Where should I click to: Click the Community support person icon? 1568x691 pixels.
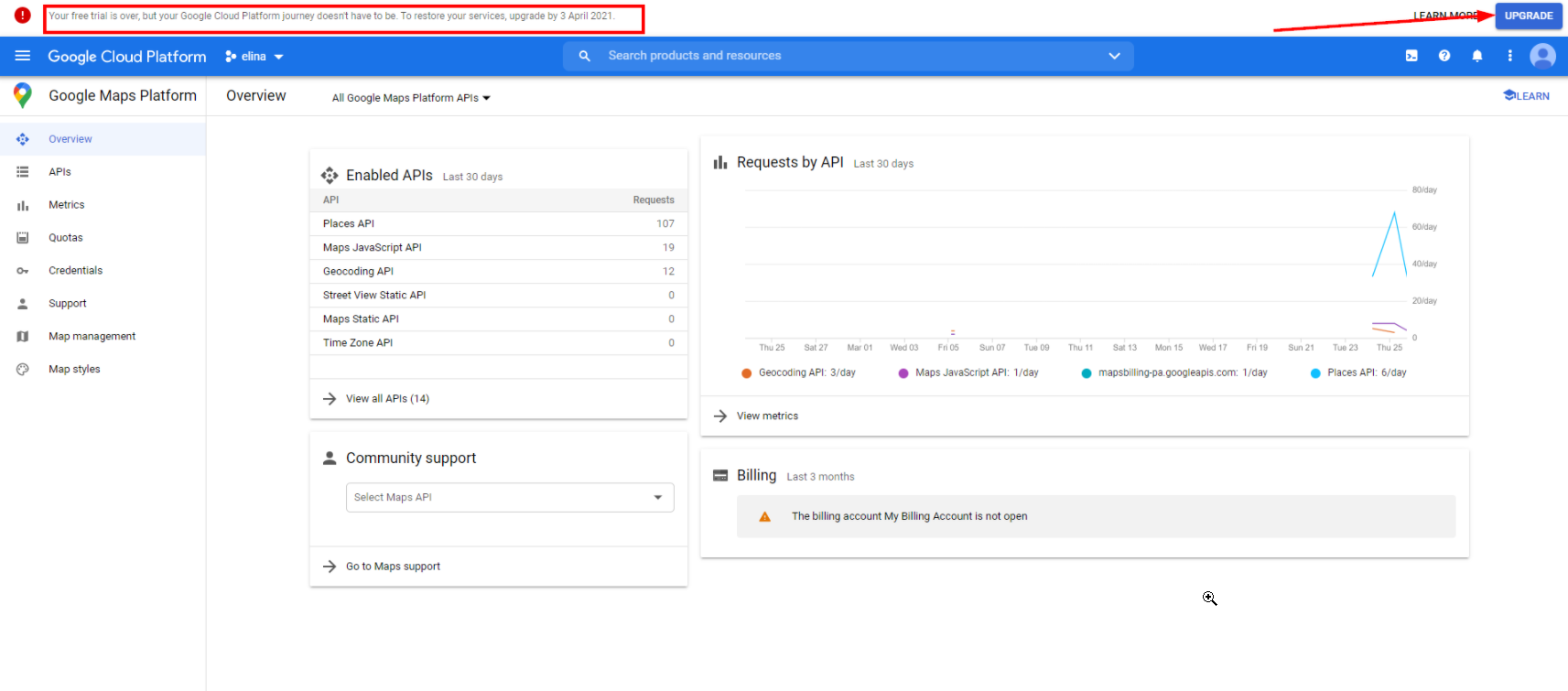tap(330, 459)
